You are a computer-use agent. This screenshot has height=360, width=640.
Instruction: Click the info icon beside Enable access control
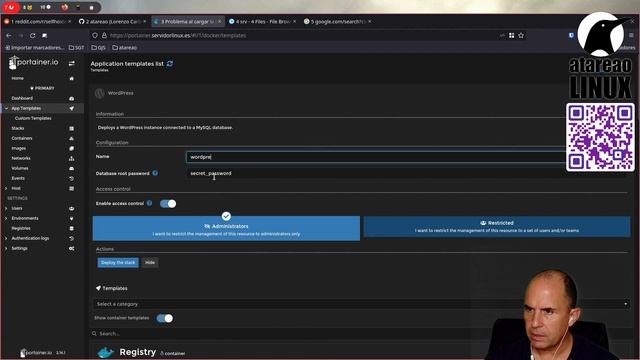point(149,203)
